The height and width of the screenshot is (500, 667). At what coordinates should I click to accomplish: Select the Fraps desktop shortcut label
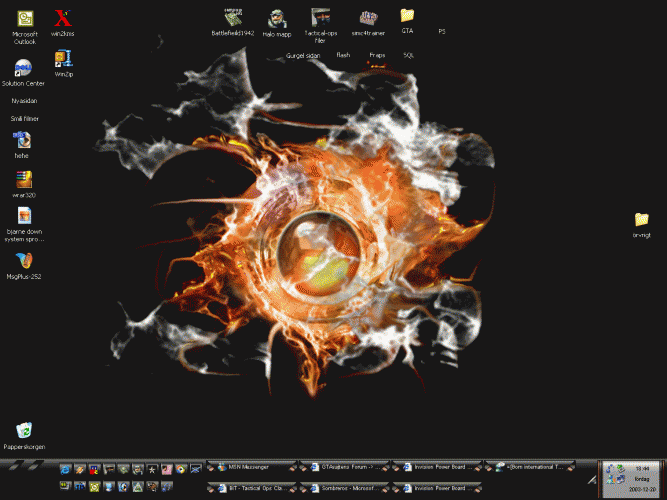[x=377, y=56]
